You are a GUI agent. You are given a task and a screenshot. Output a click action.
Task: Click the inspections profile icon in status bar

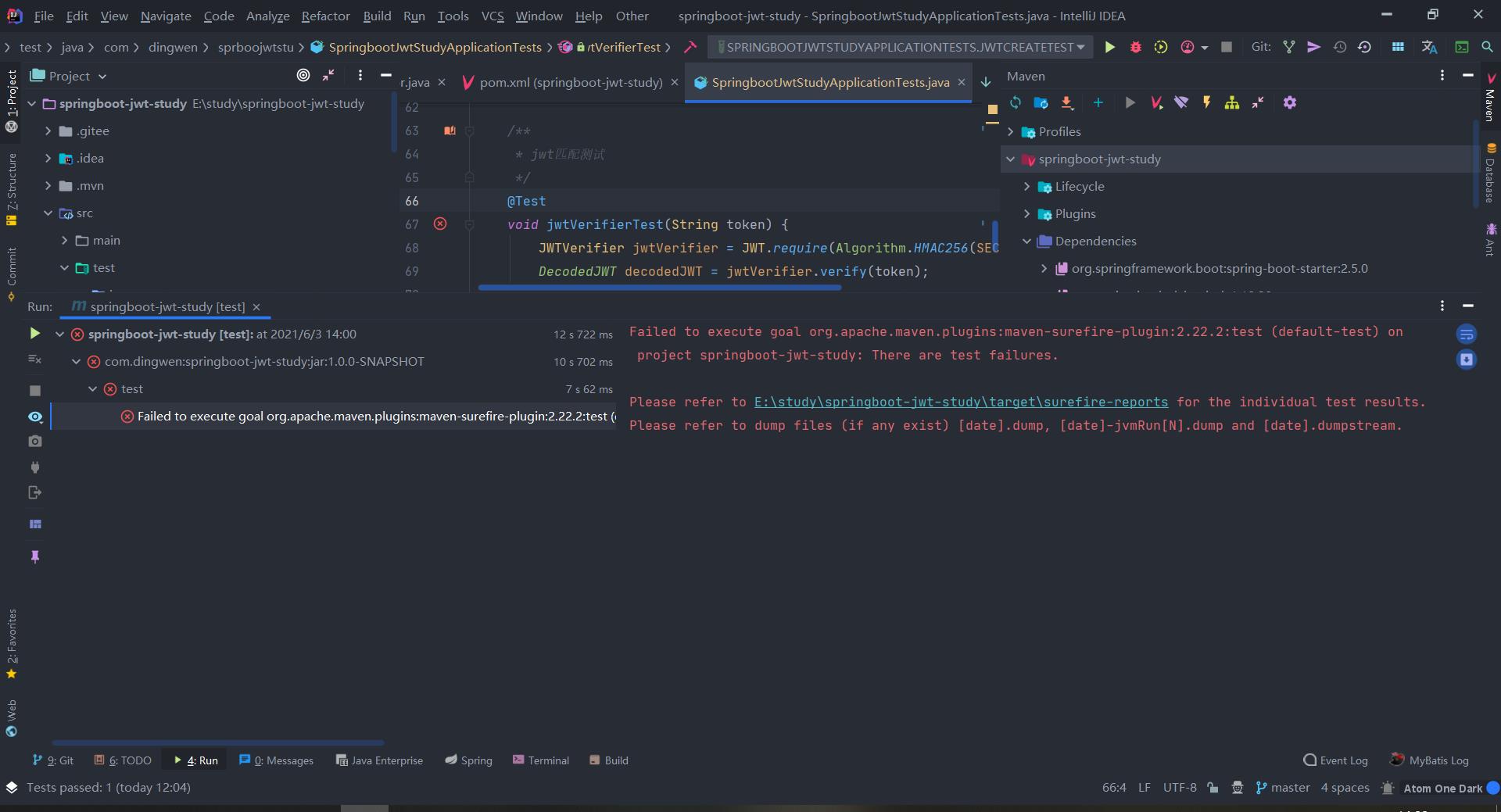click(1238, 787)
